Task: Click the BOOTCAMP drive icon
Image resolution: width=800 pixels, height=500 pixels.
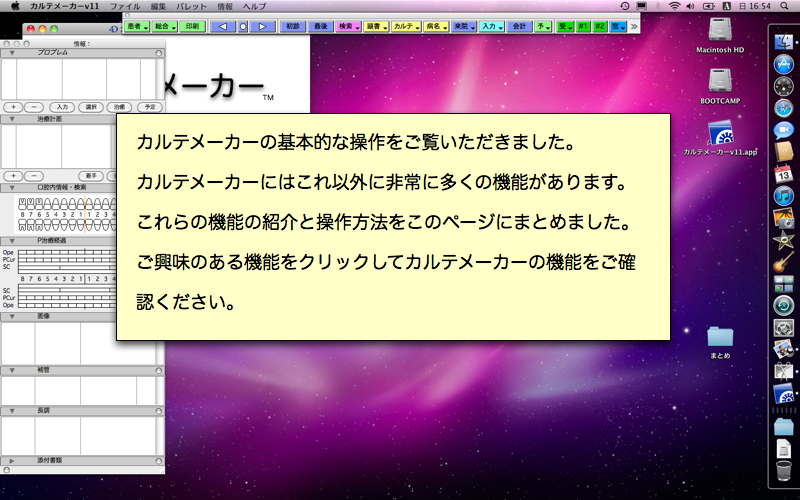Action: 721,81
